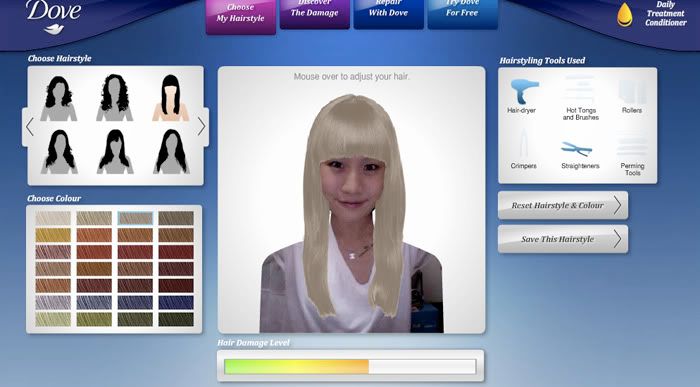
Task: Open the Repair With Dove tab
Action: [x=388, y=13]
